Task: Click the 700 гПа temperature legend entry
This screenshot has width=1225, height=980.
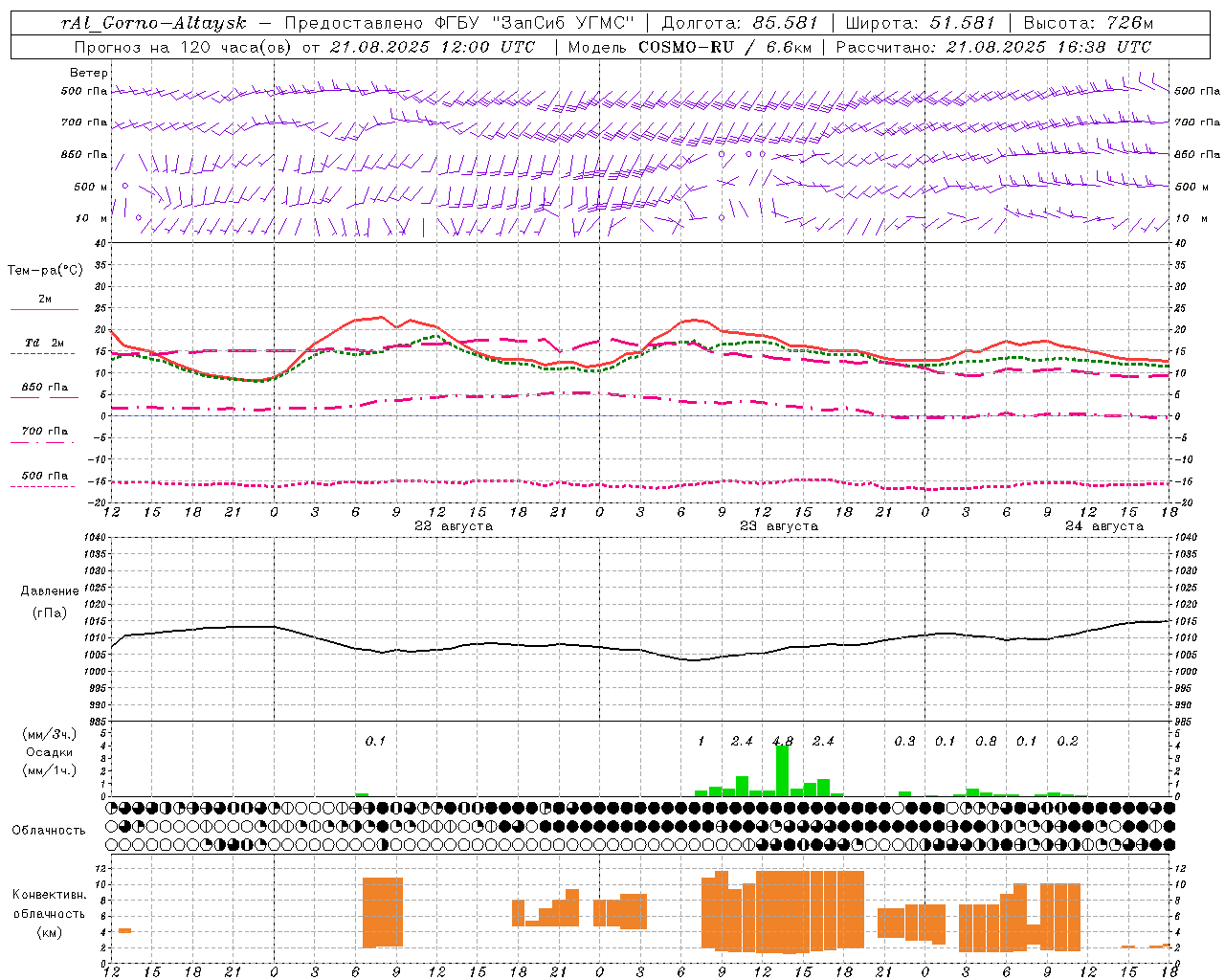Action: (x=44, y=435)
